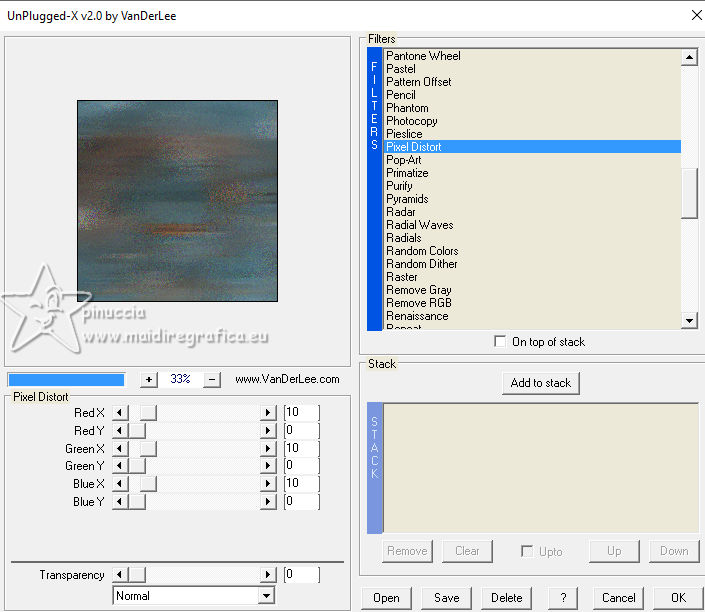Click the Transparency value field
705x612 pixels.
click(302, 574)
